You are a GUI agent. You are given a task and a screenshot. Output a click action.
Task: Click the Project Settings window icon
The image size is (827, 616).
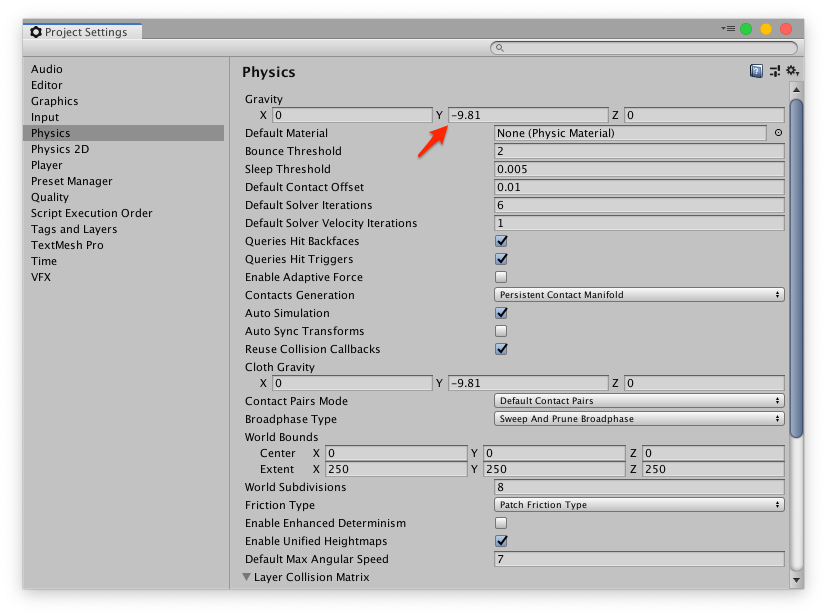click(x=36, y=31)
